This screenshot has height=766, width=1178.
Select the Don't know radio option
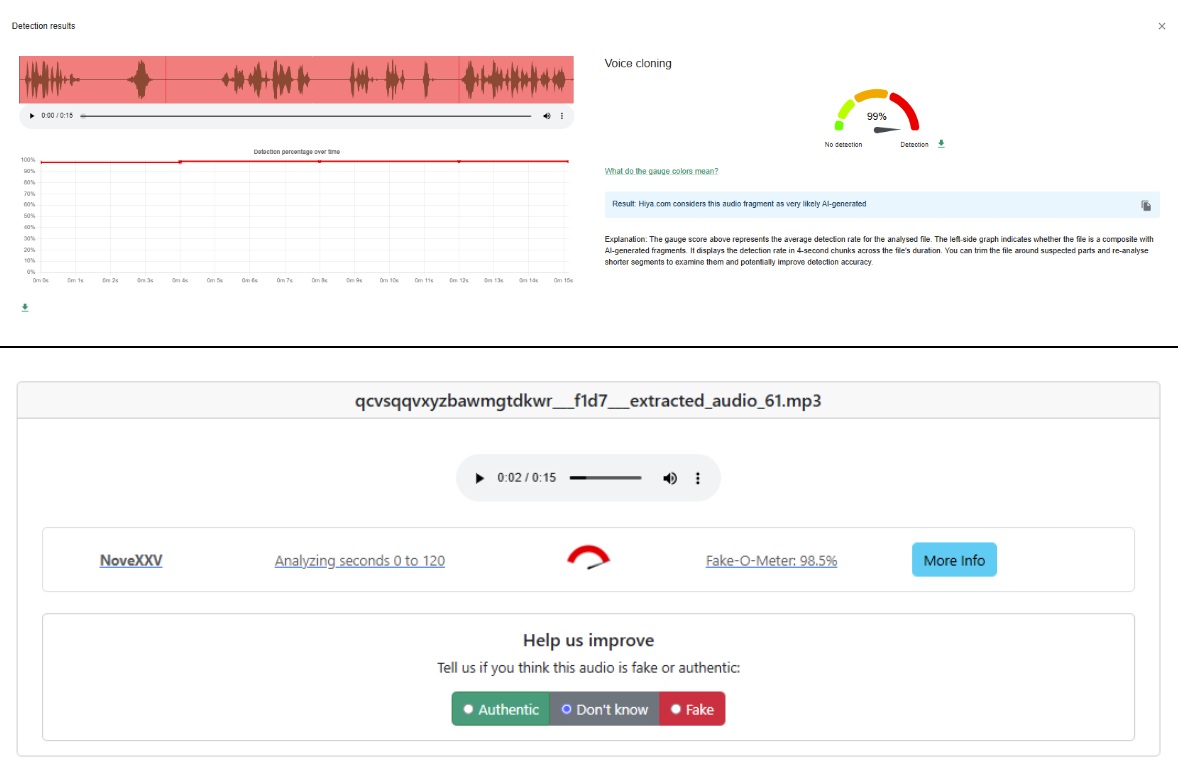(566, 709)
